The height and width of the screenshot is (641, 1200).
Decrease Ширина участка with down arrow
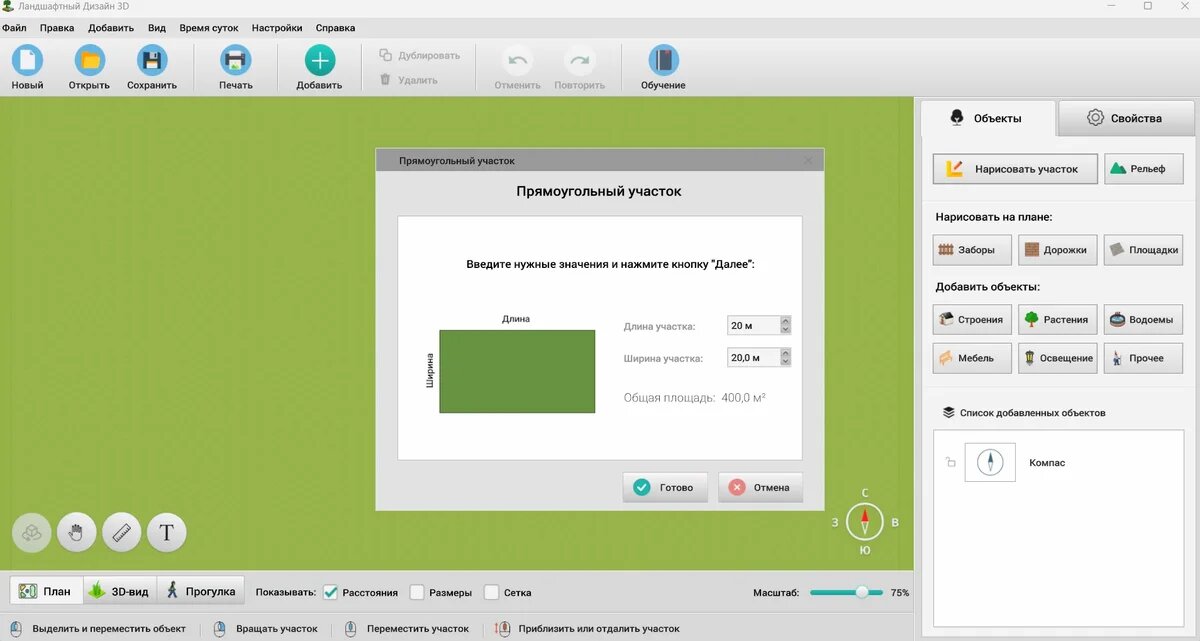[785, 362]
